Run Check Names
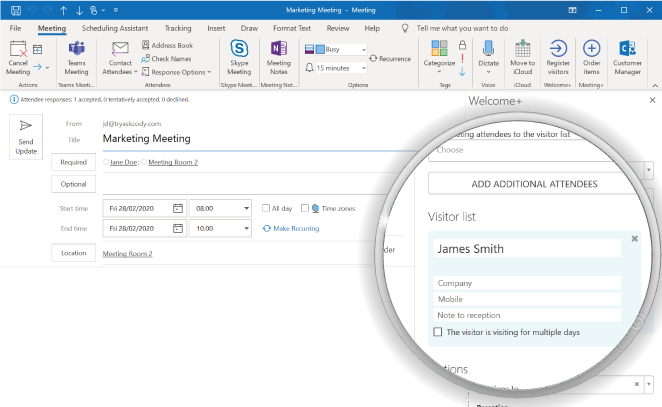 click(166, 59)
